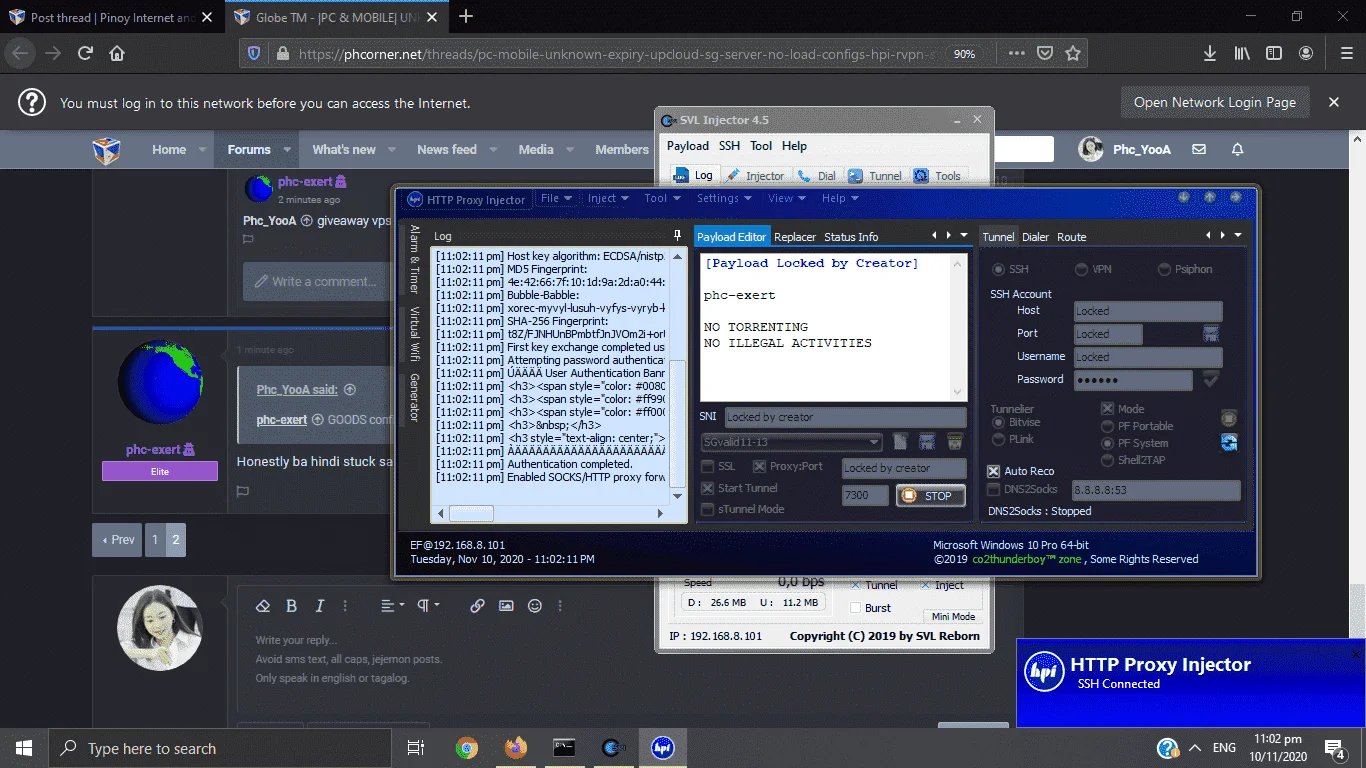Open the Alarm & Timer side panel

point(414,259)
